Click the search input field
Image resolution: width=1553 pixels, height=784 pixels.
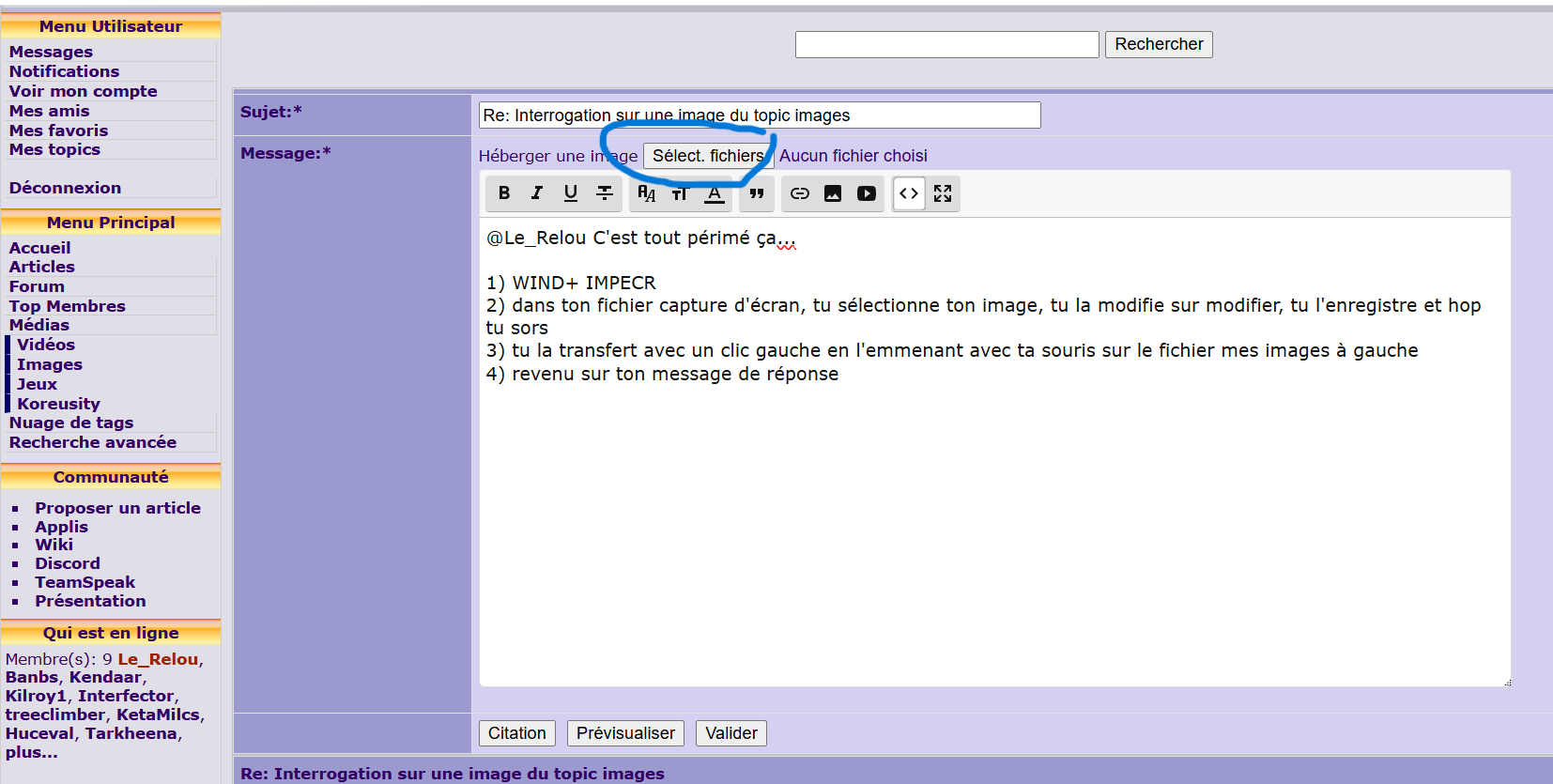pos(946,44)
